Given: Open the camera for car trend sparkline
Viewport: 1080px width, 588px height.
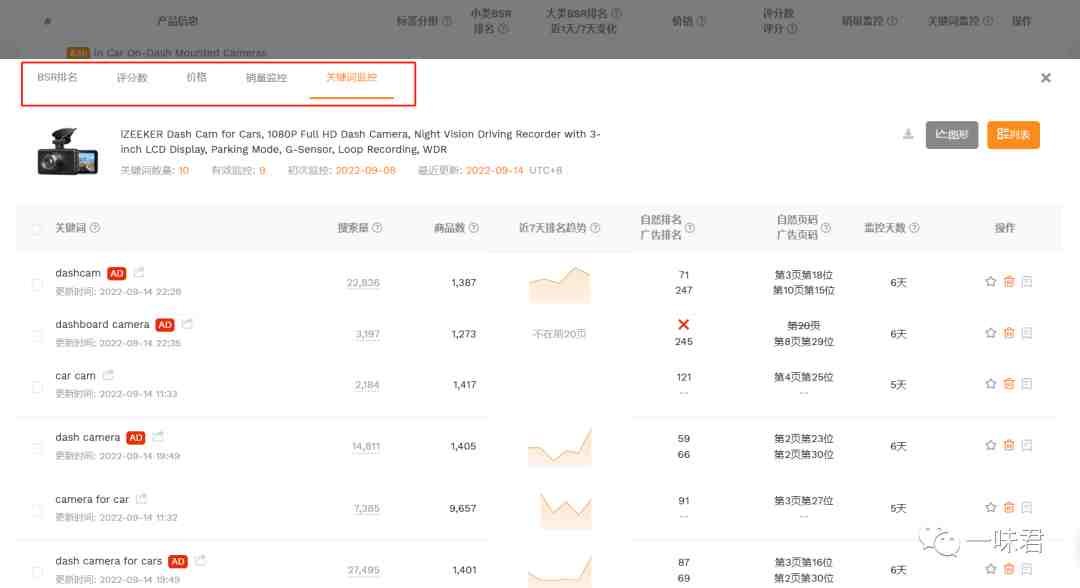Looking at the screenshot, I should point(566,510).
